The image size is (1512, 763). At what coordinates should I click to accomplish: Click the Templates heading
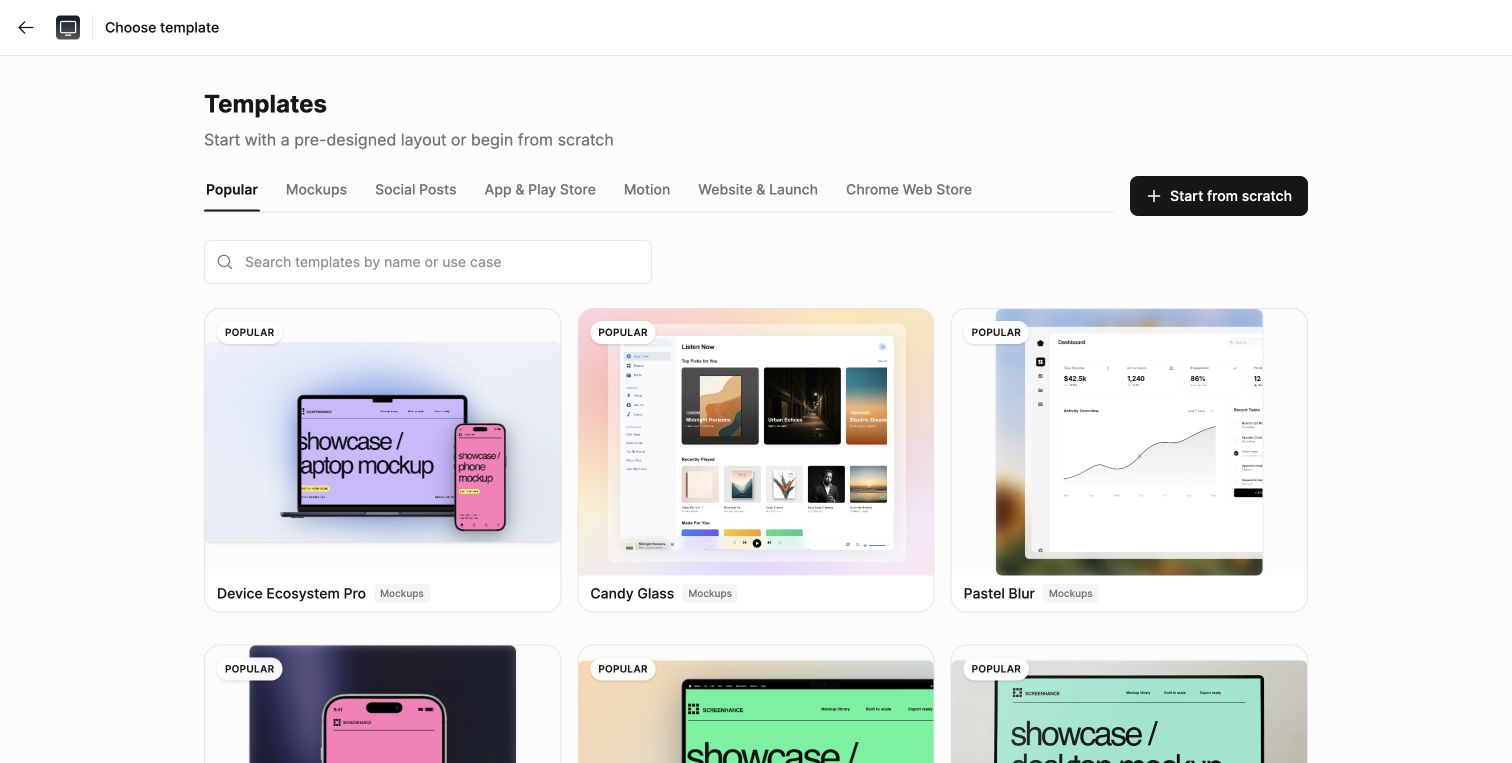(x=265, y=104)
